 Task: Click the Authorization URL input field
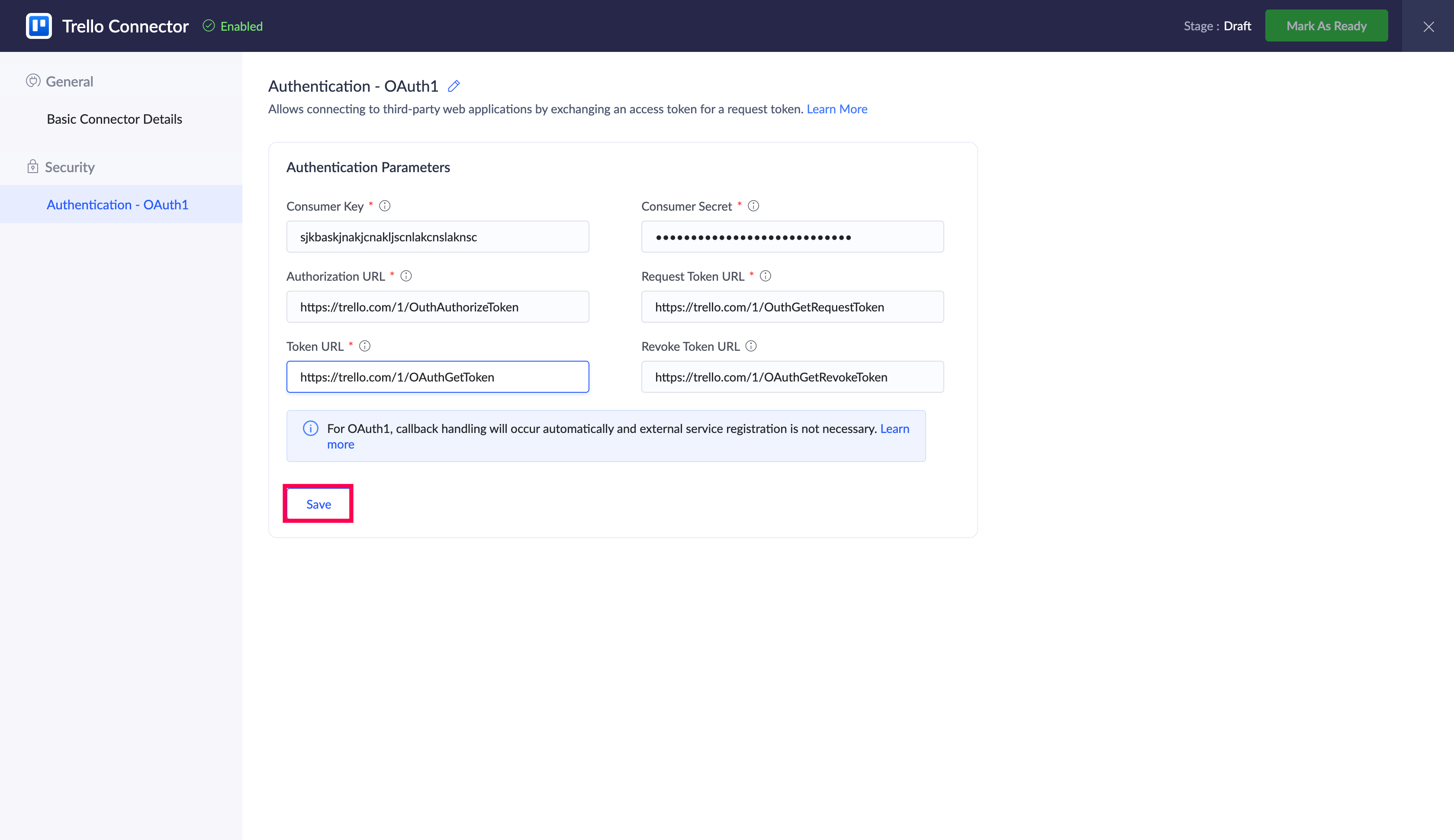(437, 307)
